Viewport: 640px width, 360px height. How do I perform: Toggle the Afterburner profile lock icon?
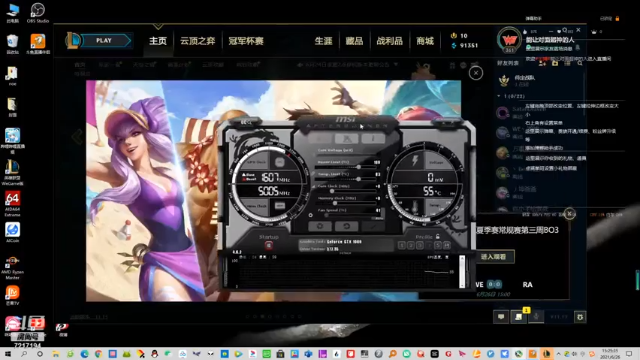(438, 236)
